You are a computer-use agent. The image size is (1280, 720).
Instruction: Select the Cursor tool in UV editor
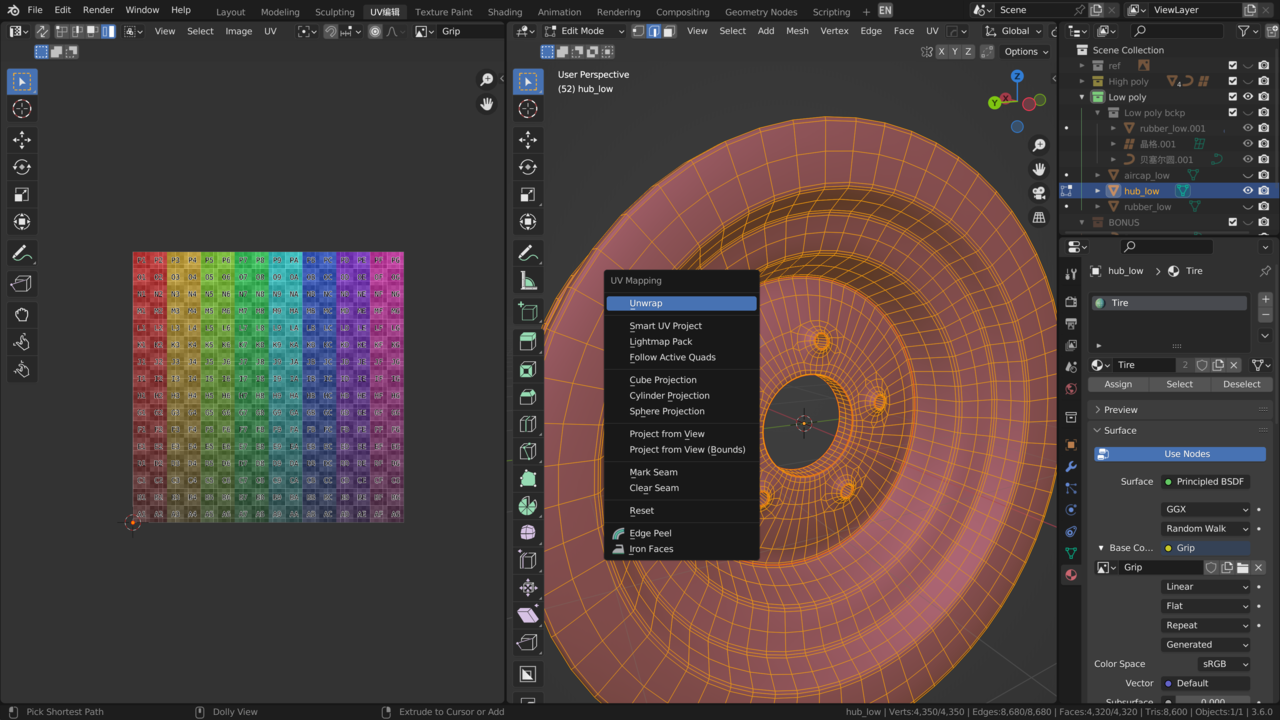[22, 109]
